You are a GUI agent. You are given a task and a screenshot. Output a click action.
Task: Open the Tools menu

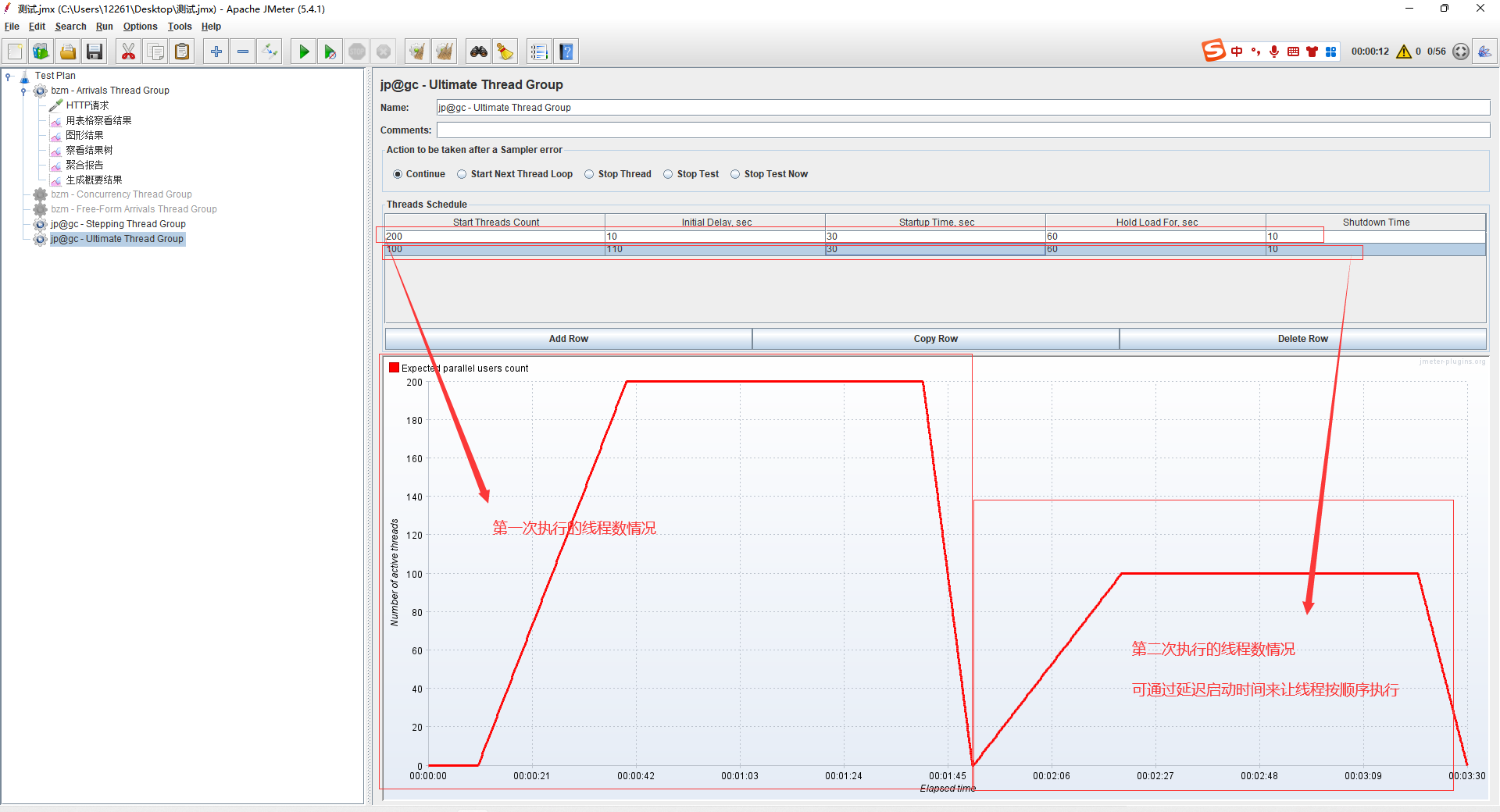click(x=180, y=27)
